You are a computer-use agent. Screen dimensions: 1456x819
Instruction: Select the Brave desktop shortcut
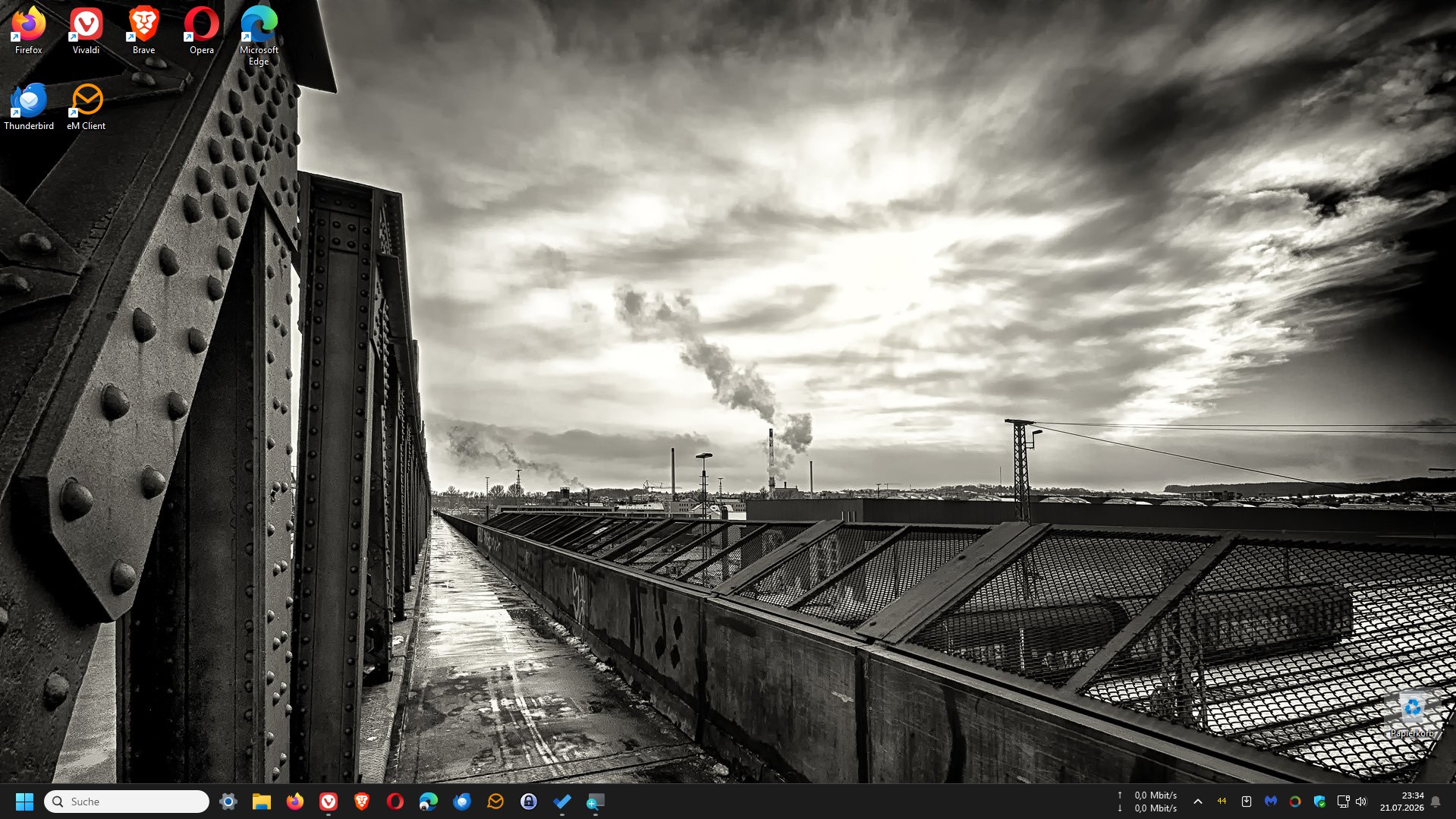143,30
